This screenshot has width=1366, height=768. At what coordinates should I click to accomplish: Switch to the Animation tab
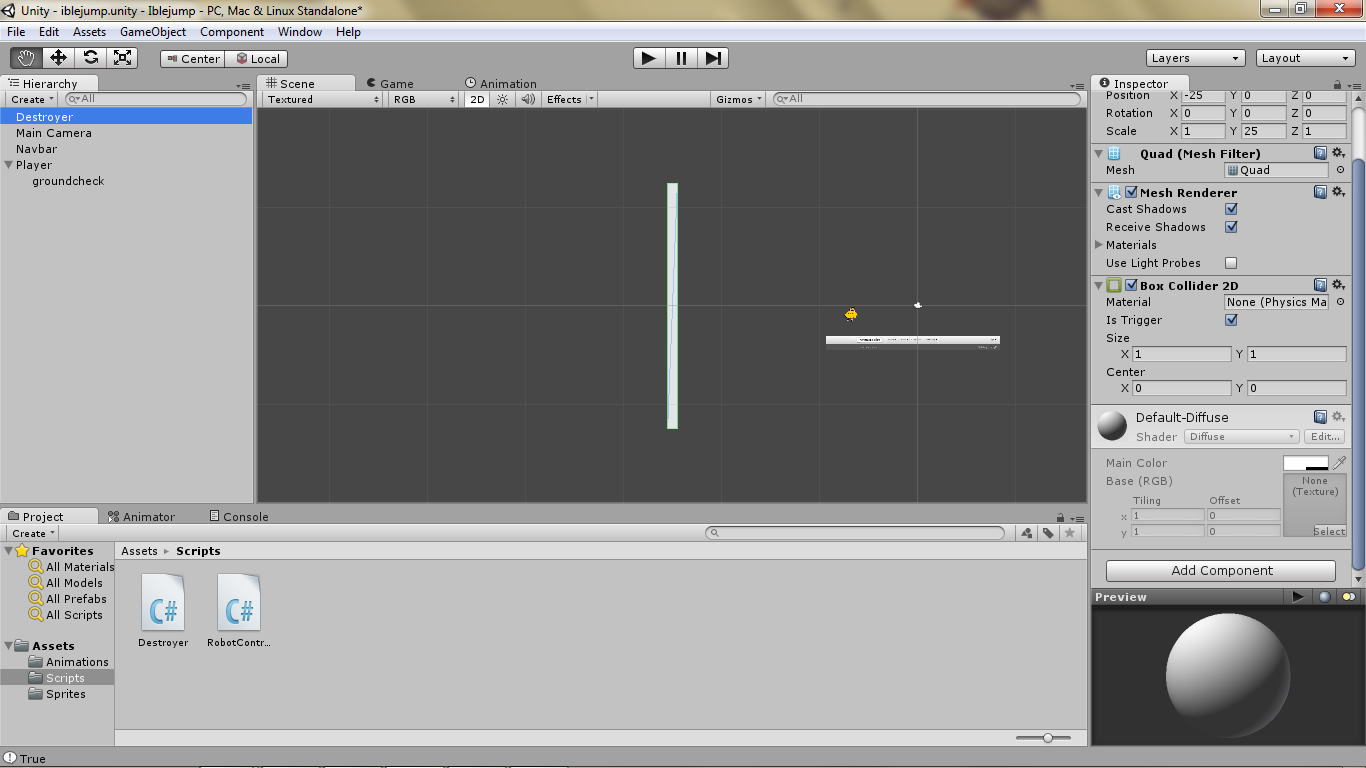pyautogui.click(x=501, y=84)
